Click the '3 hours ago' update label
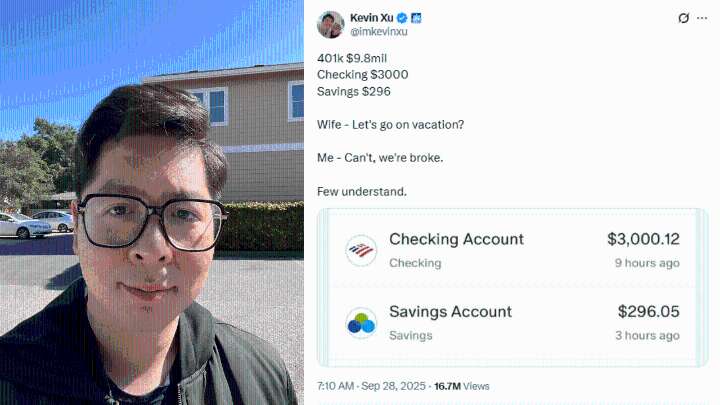 647,336
